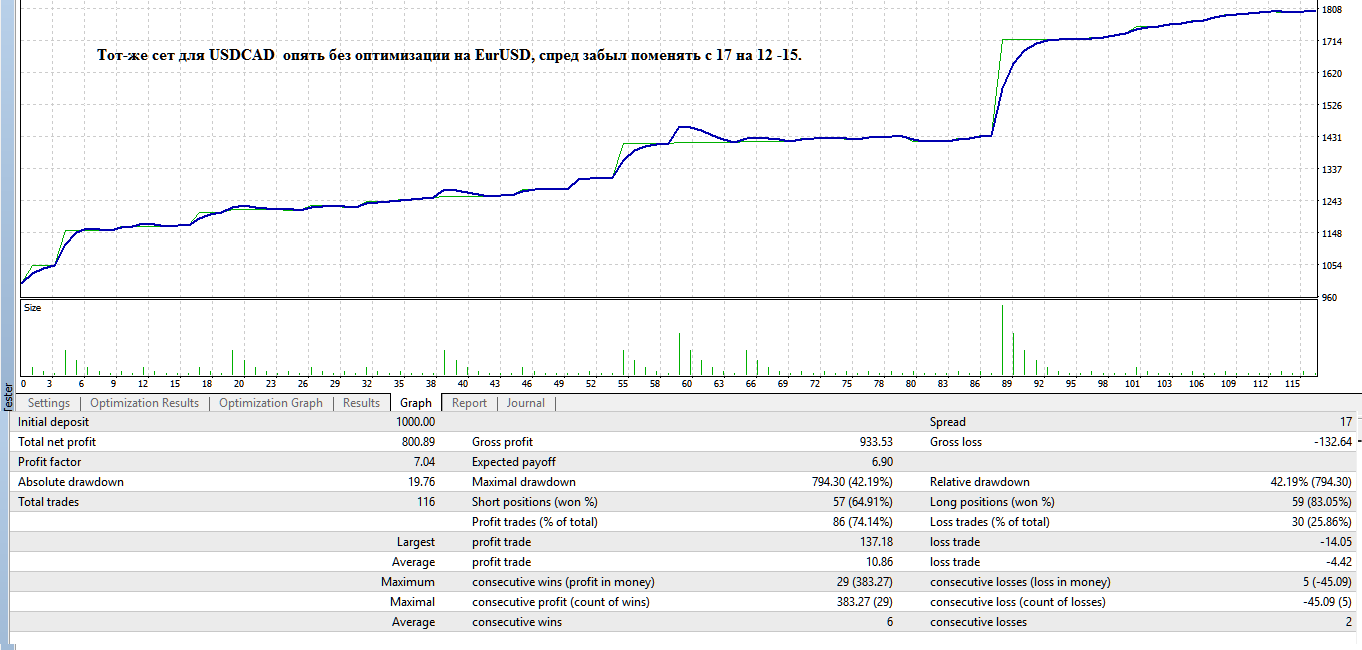Click the Tester vertical panel label
This screenshot has width=1362, height=650.
(x=7, y=396)
